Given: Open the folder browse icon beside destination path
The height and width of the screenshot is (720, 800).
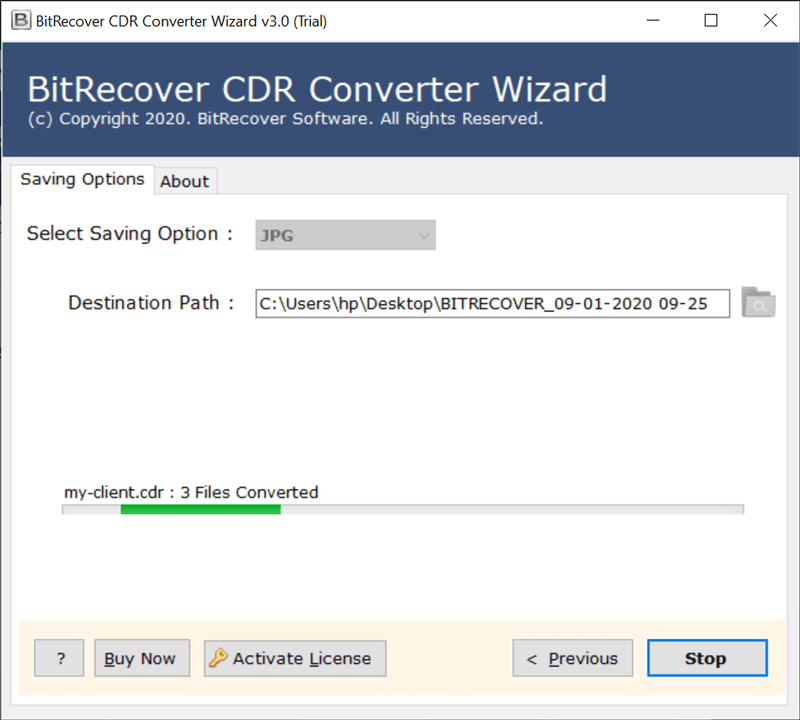Looking at the screenshot, I should click(758, 303).
